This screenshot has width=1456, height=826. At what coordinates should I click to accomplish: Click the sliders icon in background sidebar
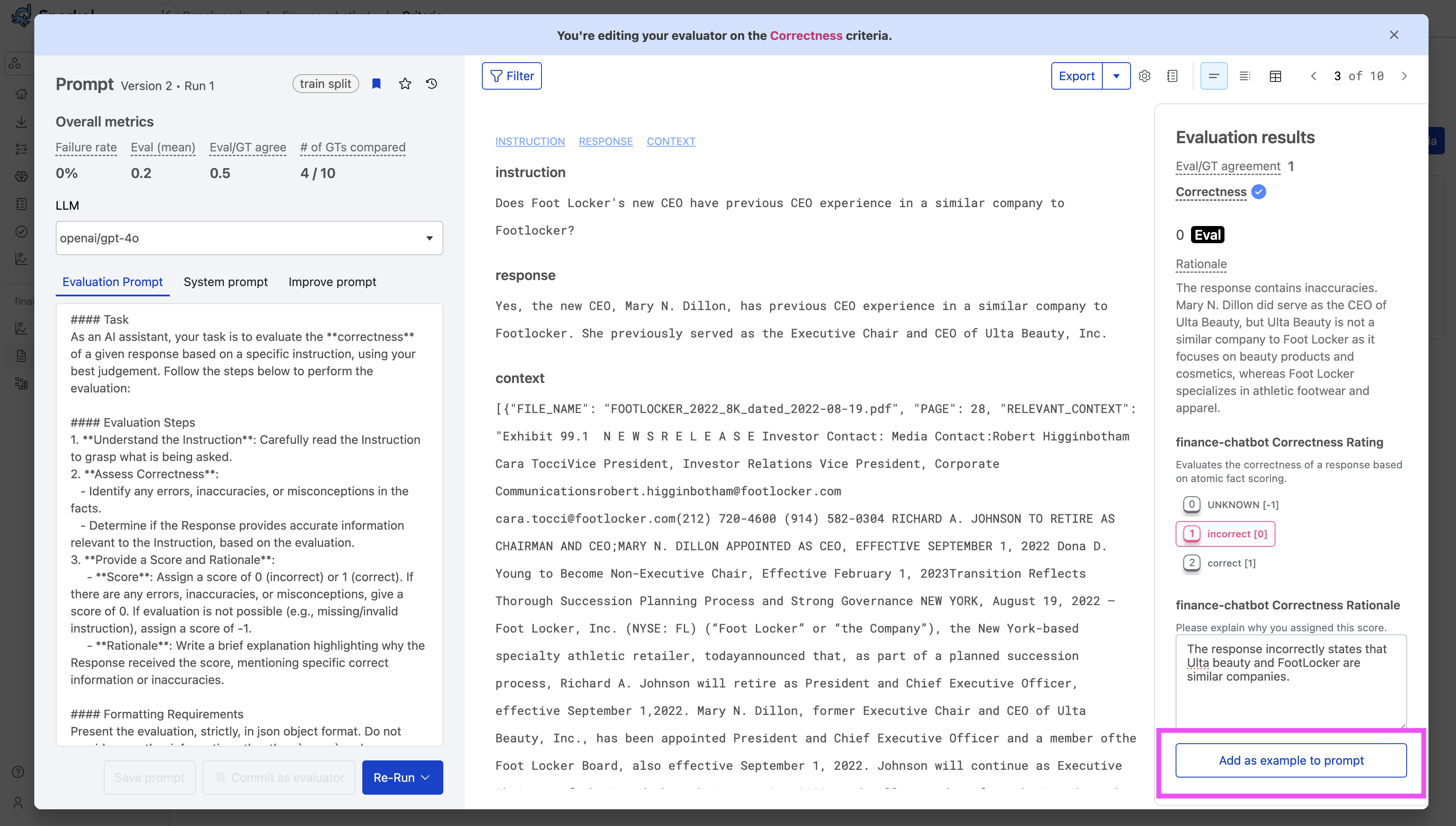21,149
